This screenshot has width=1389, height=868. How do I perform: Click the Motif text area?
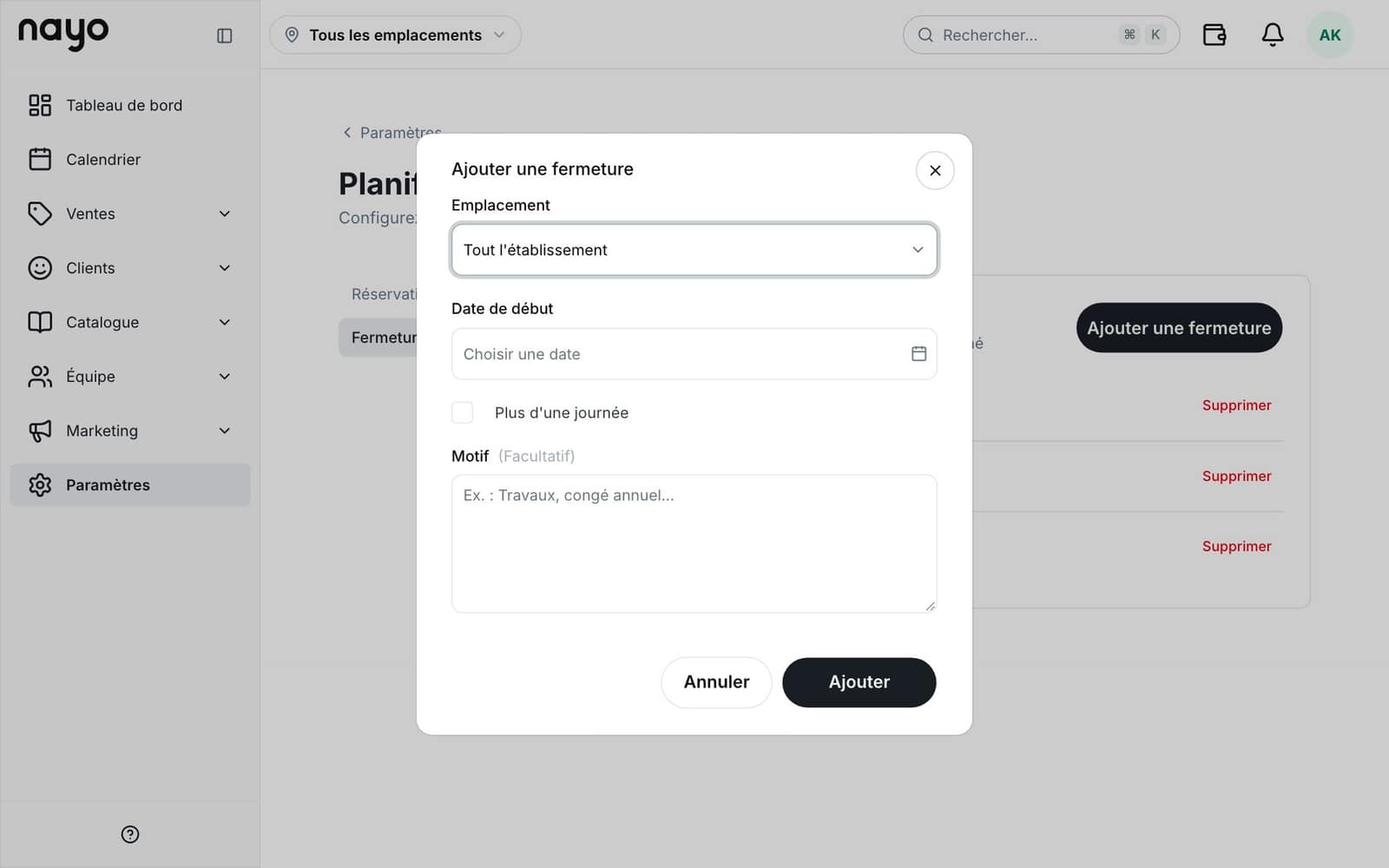click(x=694, y=543)
